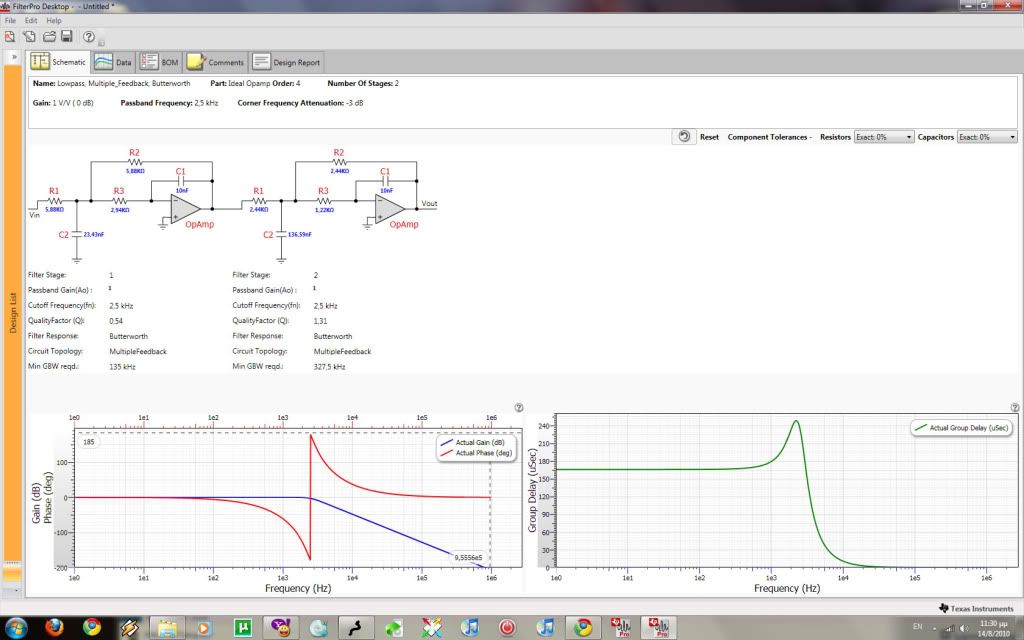Open the Capacitors tolerance dropdown

(987, 137)
